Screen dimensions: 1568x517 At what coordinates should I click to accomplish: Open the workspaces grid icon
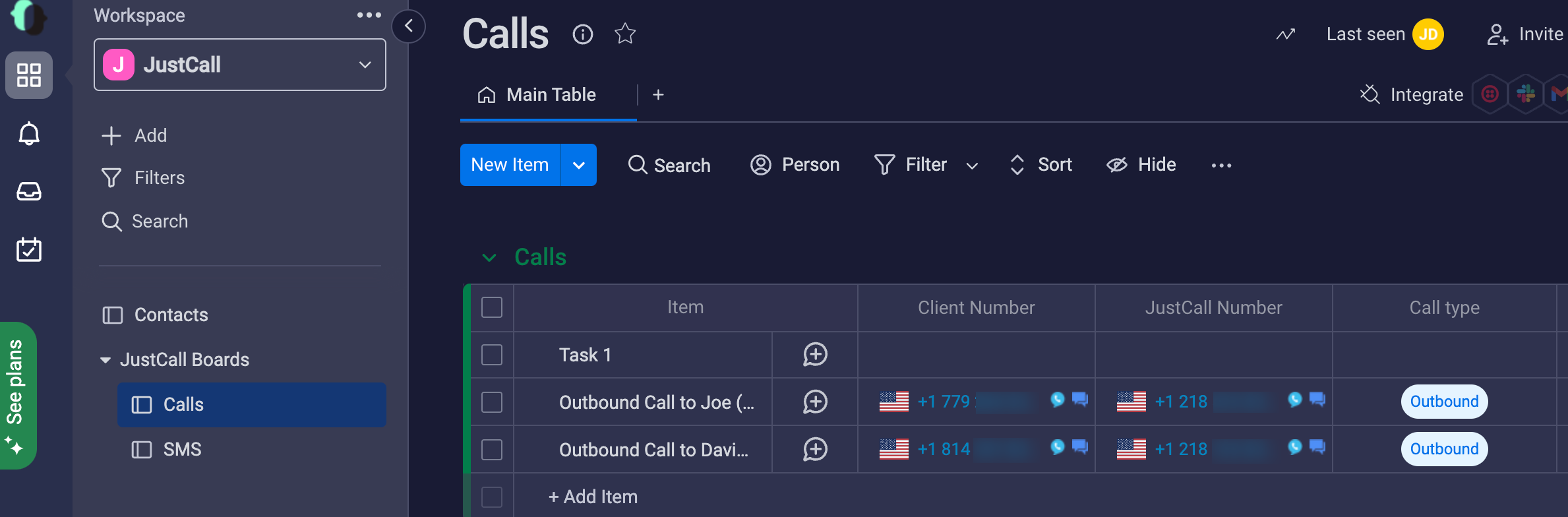pyautogui.click(x=29, y=75)
